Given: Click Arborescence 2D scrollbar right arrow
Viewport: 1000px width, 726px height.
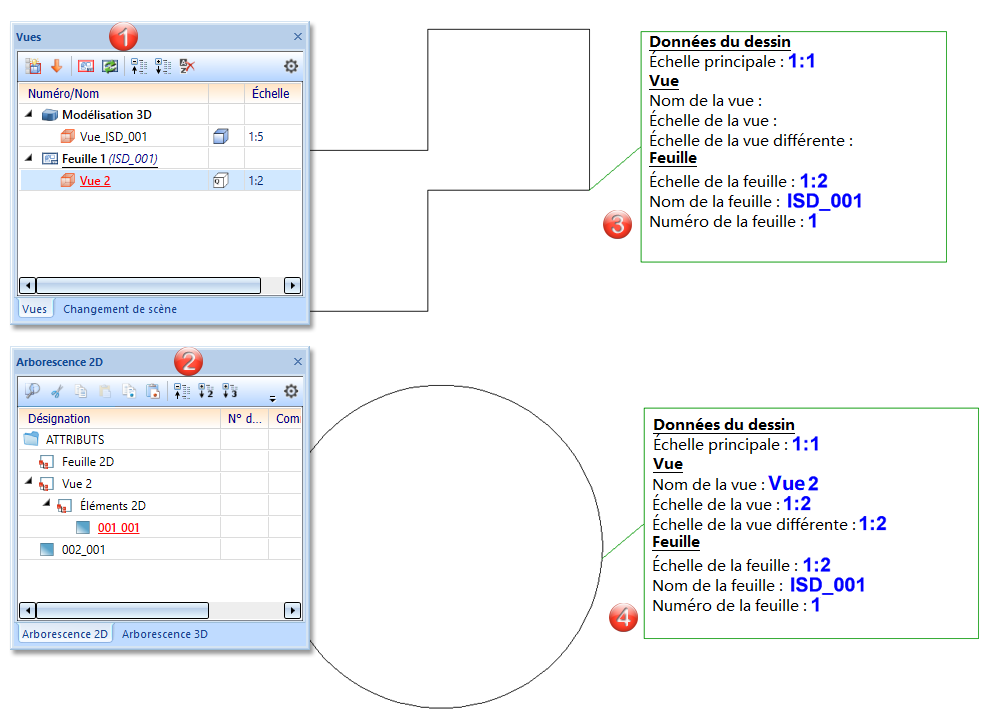Looking at the screenshot, I should coord(292,611).
